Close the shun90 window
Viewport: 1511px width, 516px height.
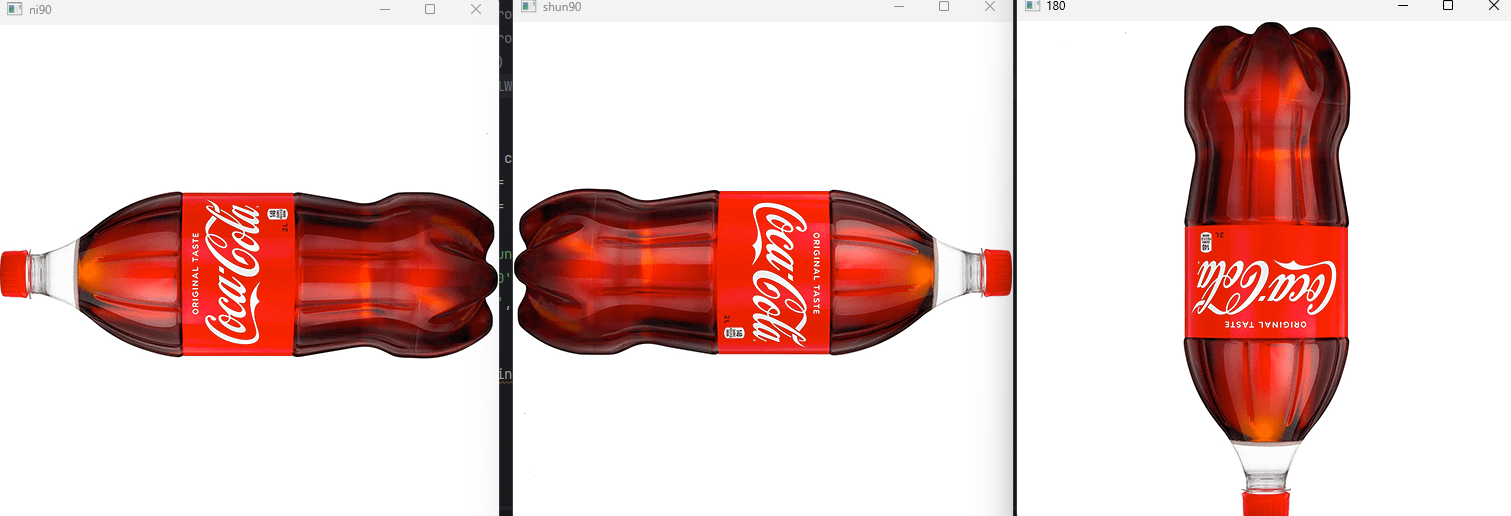[x=990, y=6]
